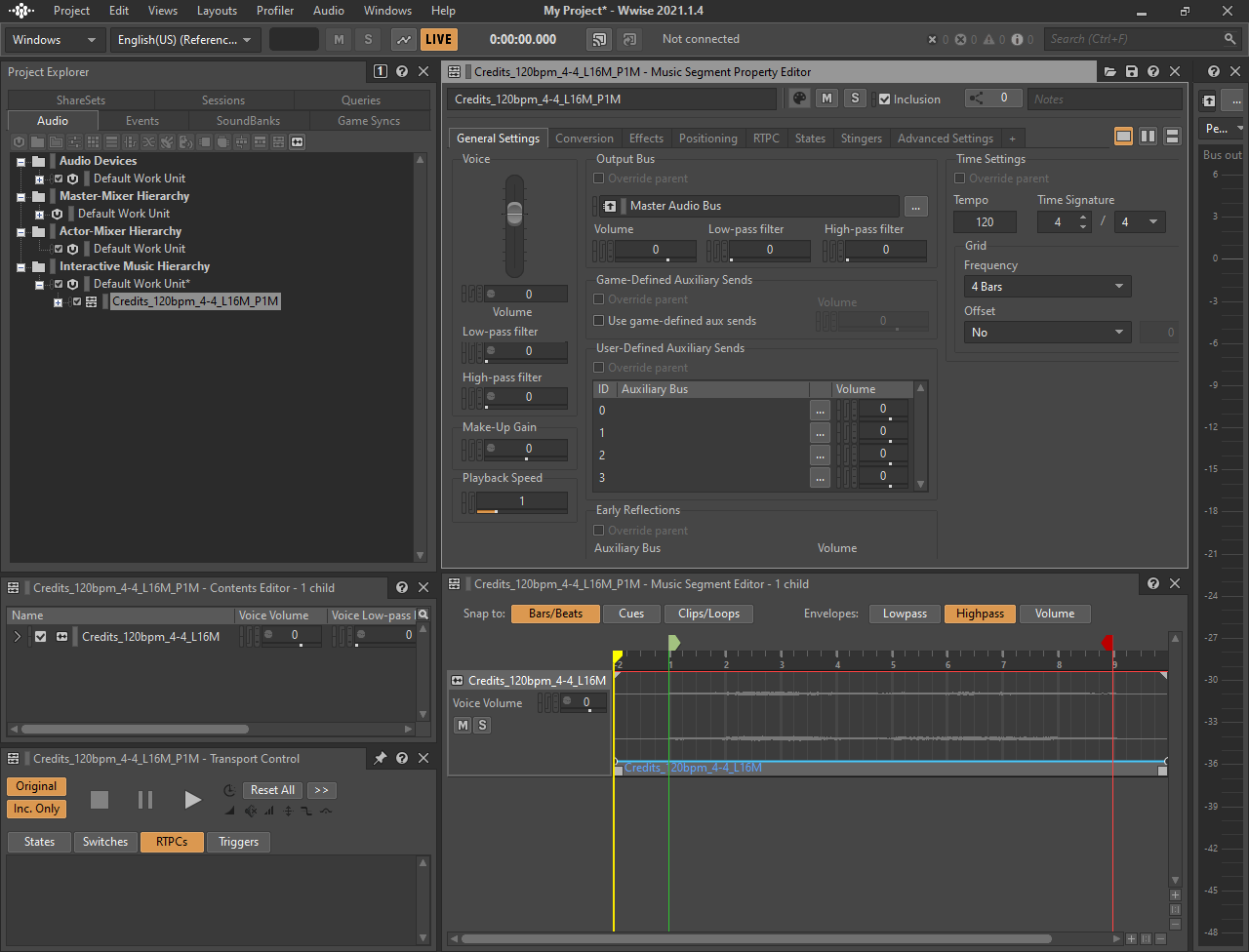The width and height of the screenshot is (1249, 952).
Task: Mute the Credits track in Music Segment Editor
Action: click(463, 725)
